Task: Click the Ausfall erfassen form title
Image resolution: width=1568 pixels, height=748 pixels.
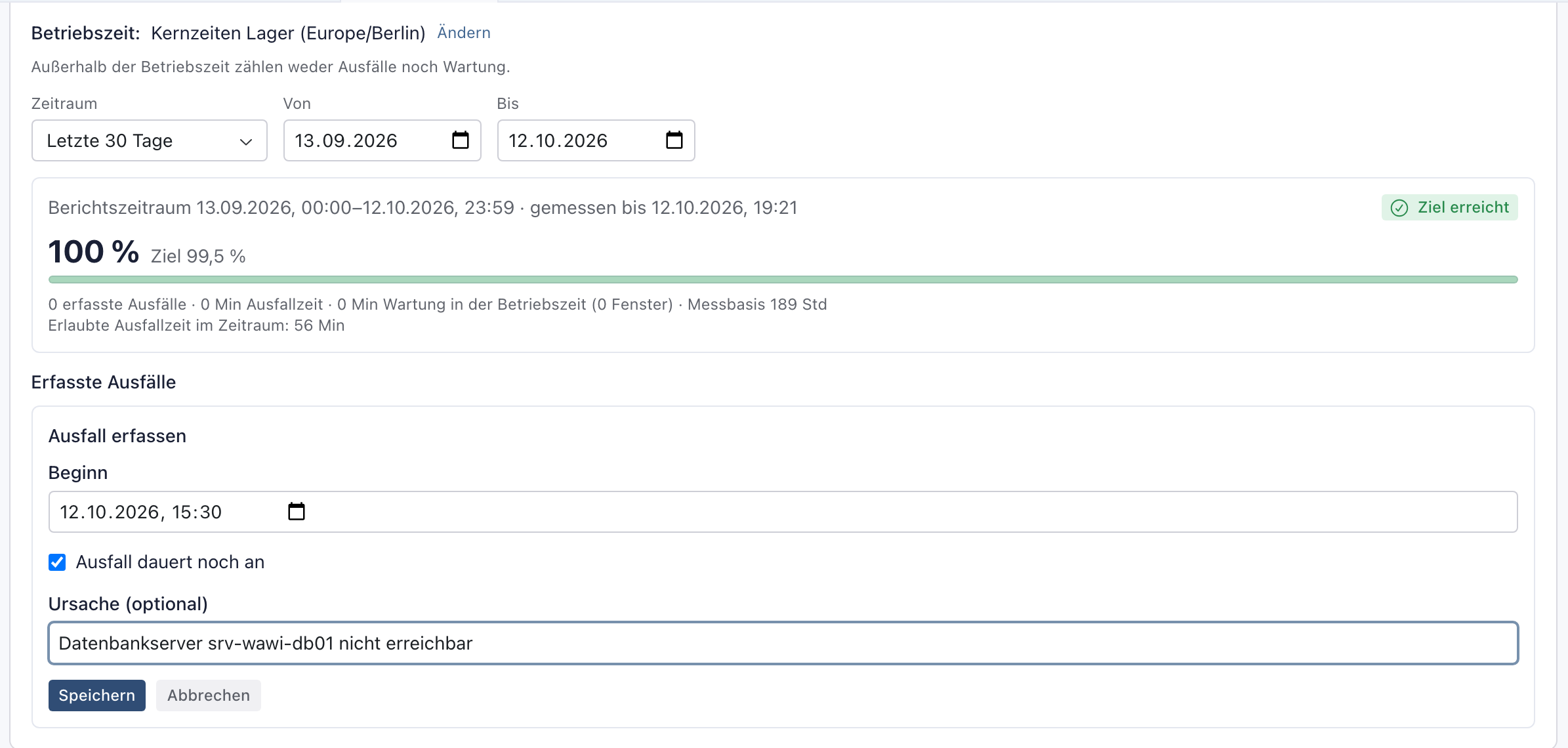Action: (x=117, y=436)
